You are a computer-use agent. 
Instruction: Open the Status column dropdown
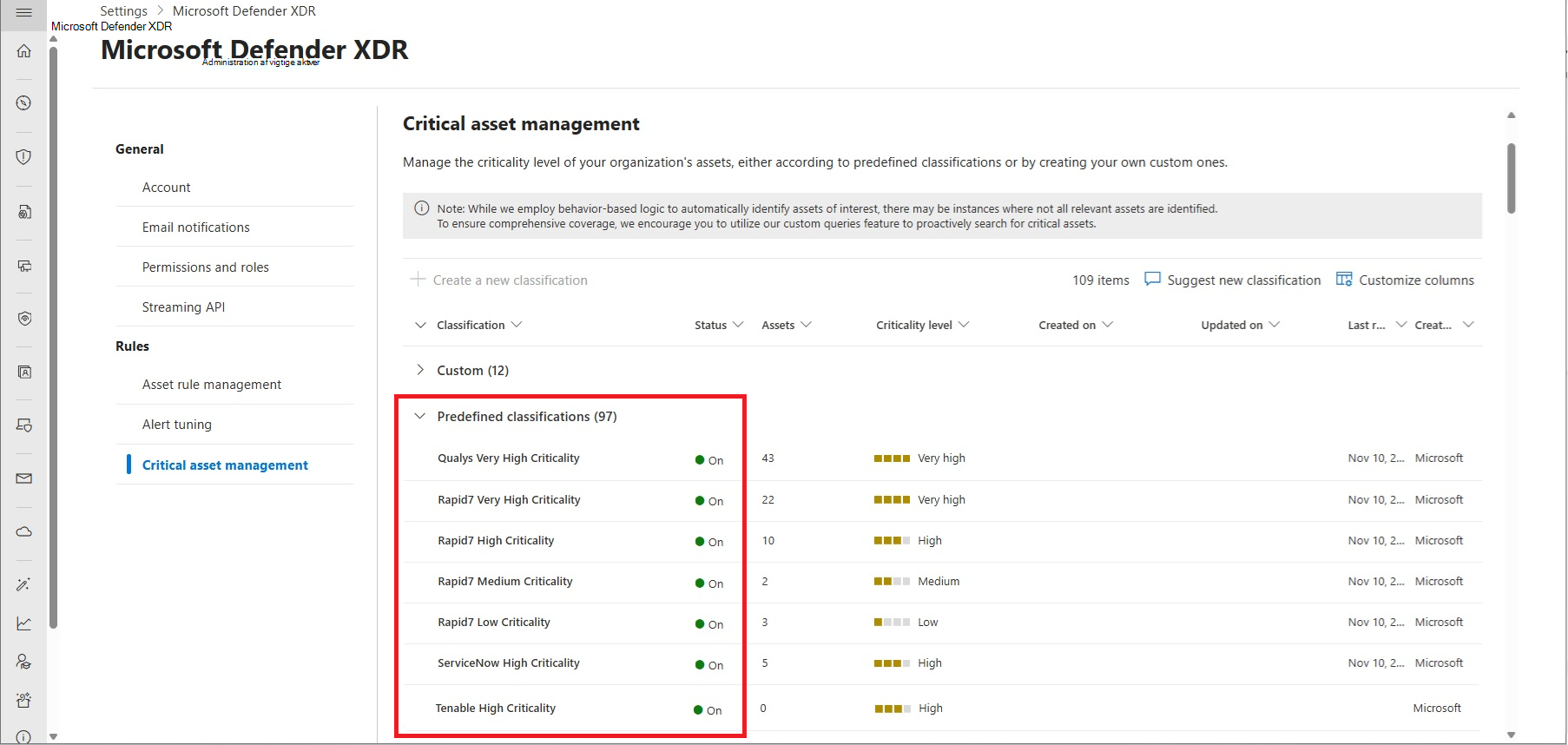pos(738,325)
